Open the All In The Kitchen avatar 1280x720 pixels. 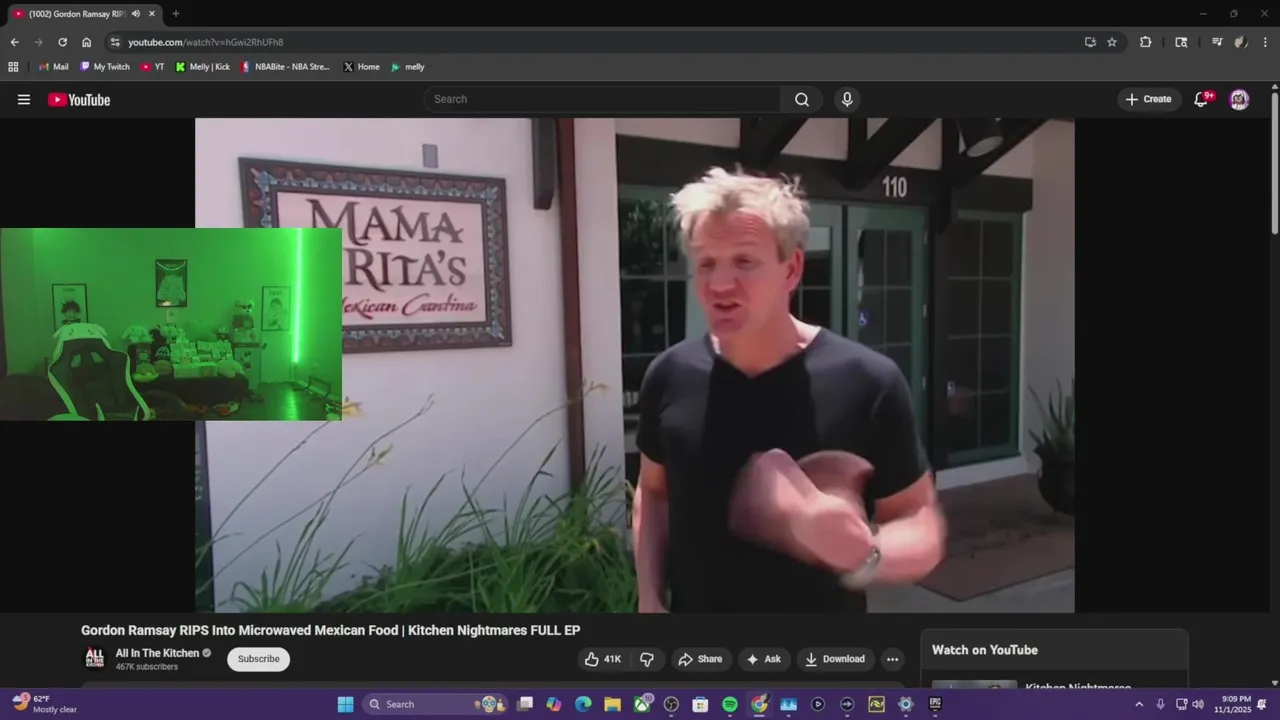94,658
